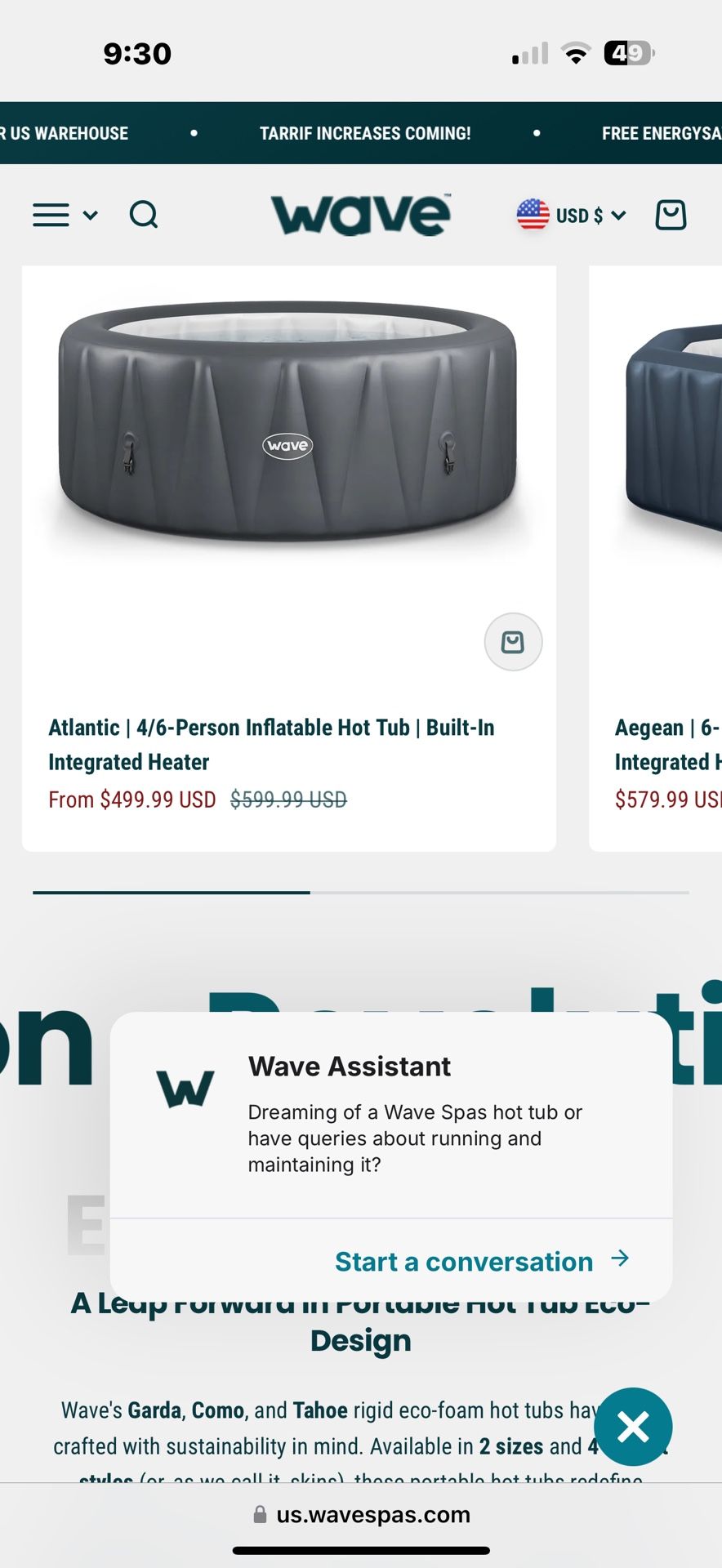This screenshot has height=1568, width=722.
Task: Close the chat widget with X button
Action: click(x=633, y=1427)
